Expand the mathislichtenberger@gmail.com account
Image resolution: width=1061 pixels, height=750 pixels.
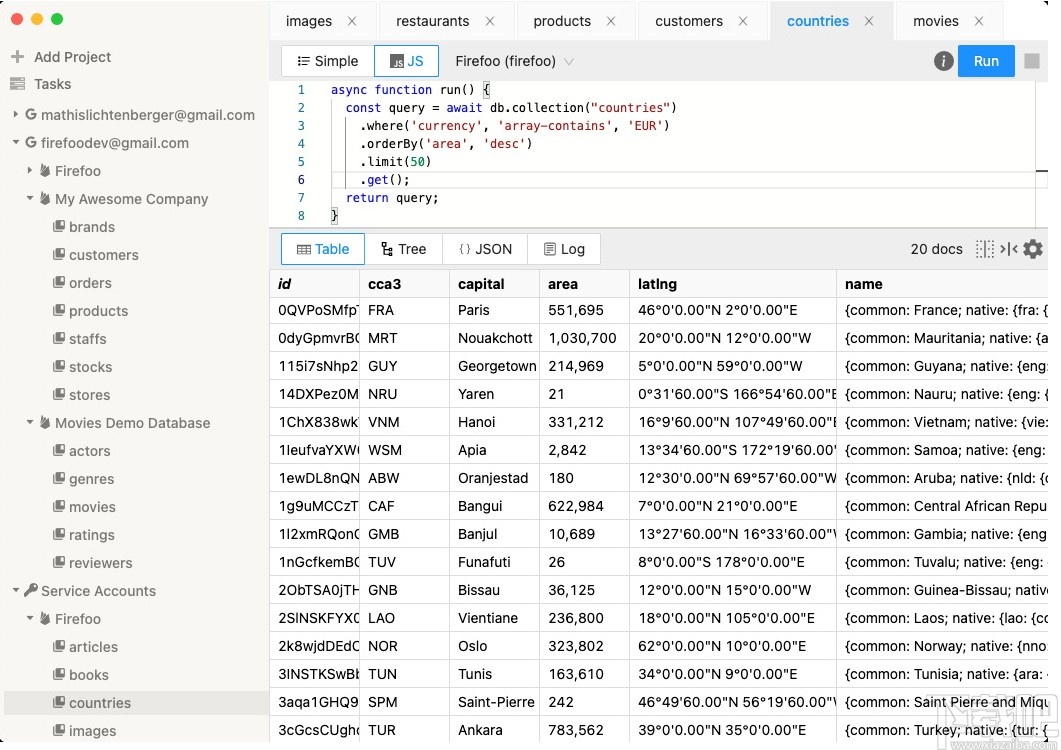tap(16, 115)
